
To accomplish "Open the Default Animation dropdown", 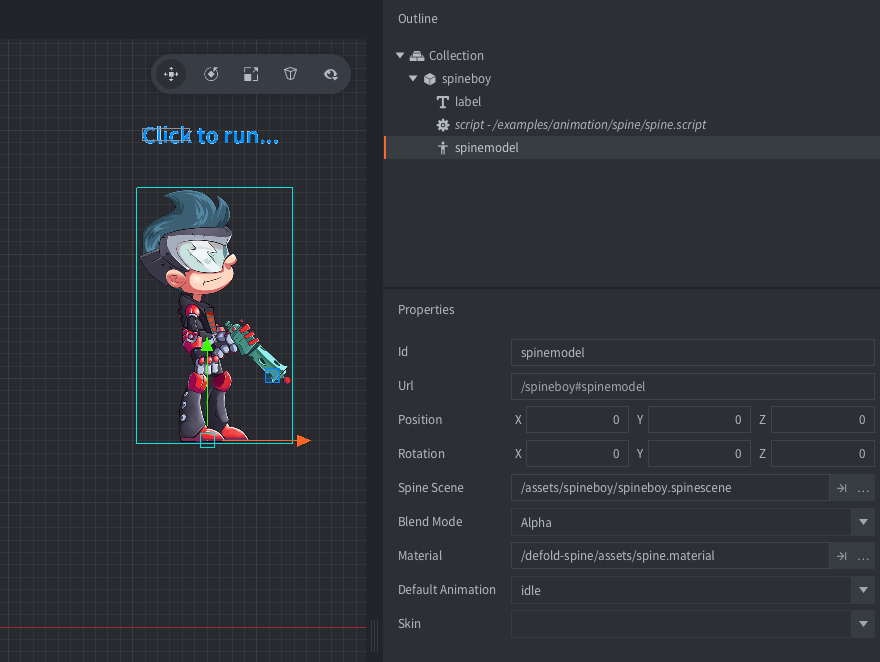I will 863,590.
